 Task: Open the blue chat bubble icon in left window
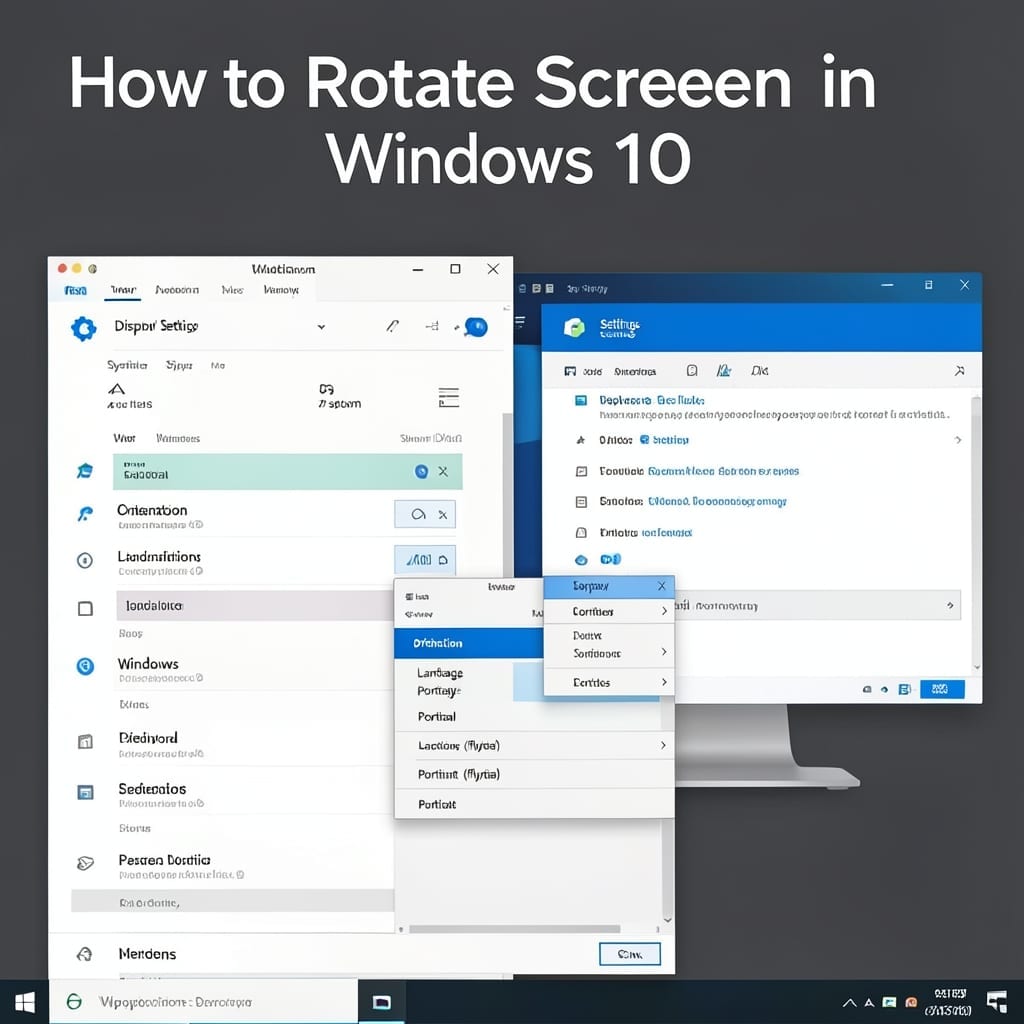pos(476,327)
